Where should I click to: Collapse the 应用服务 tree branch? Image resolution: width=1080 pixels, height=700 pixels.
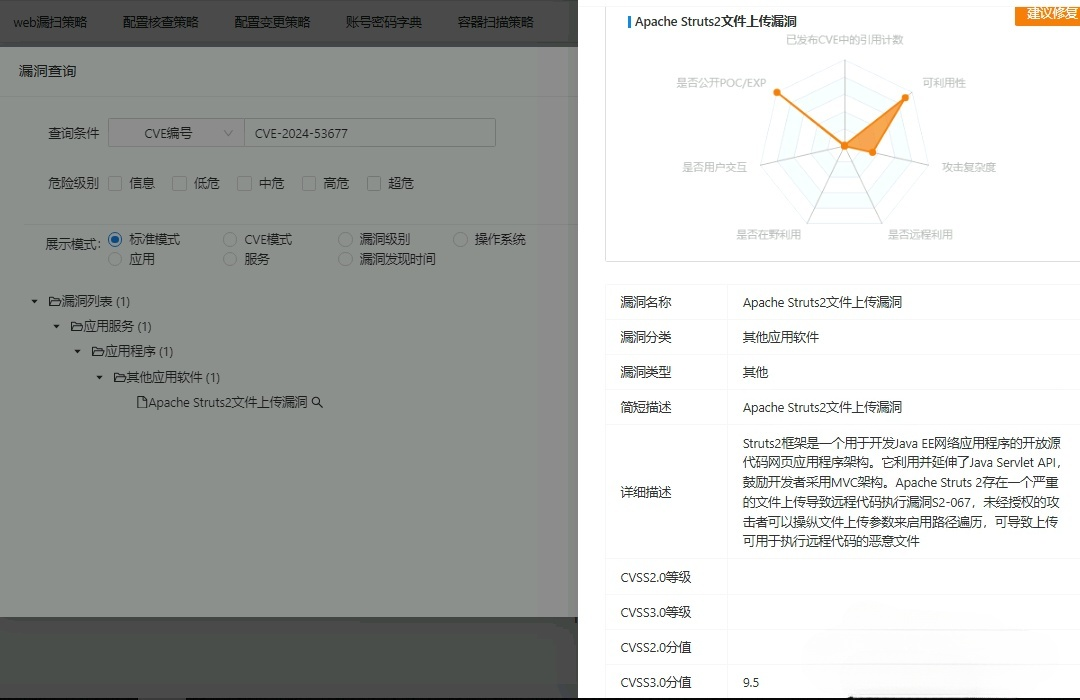56,326
